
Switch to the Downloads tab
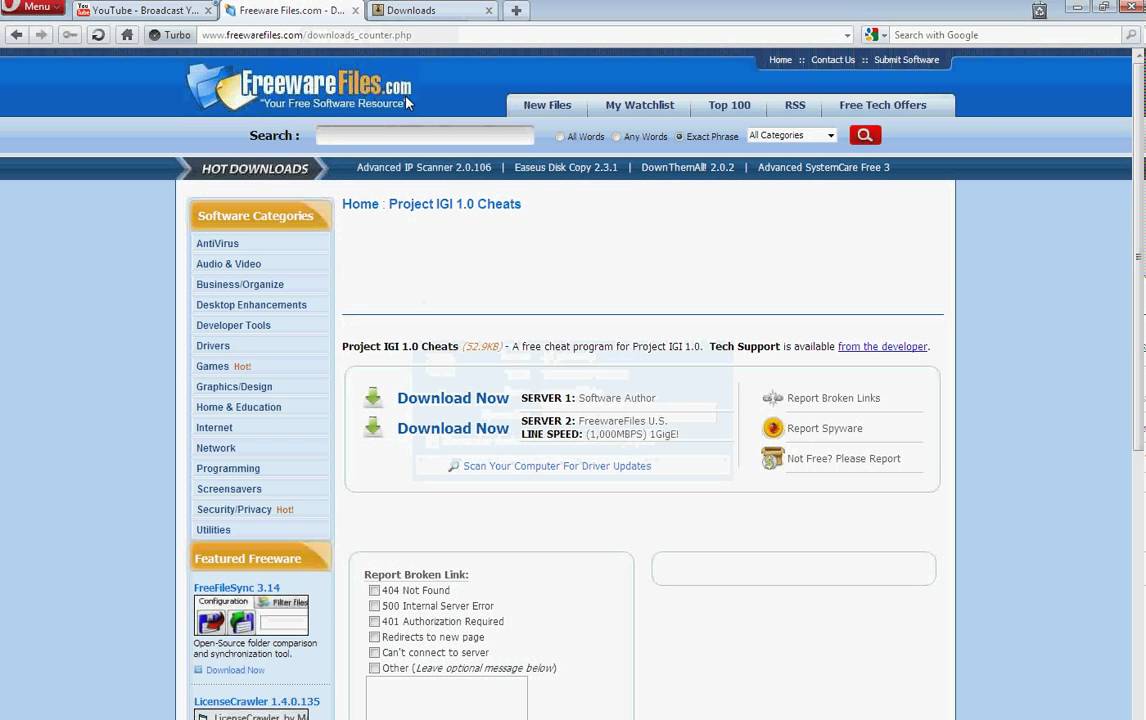pos(432,10)
